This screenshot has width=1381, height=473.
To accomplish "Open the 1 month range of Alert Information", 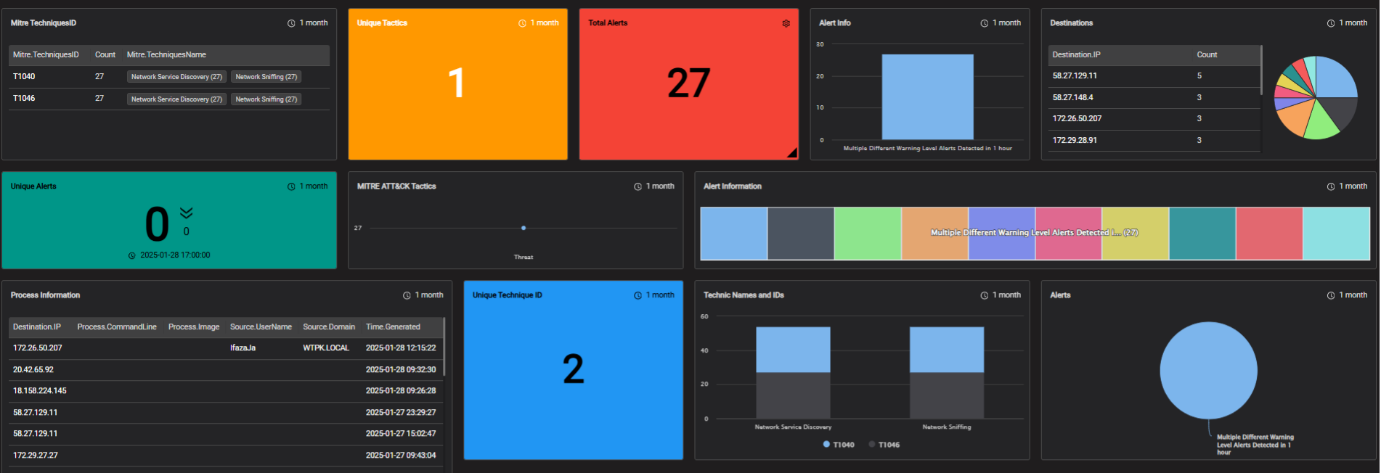I will click(x=1351, y=186).
